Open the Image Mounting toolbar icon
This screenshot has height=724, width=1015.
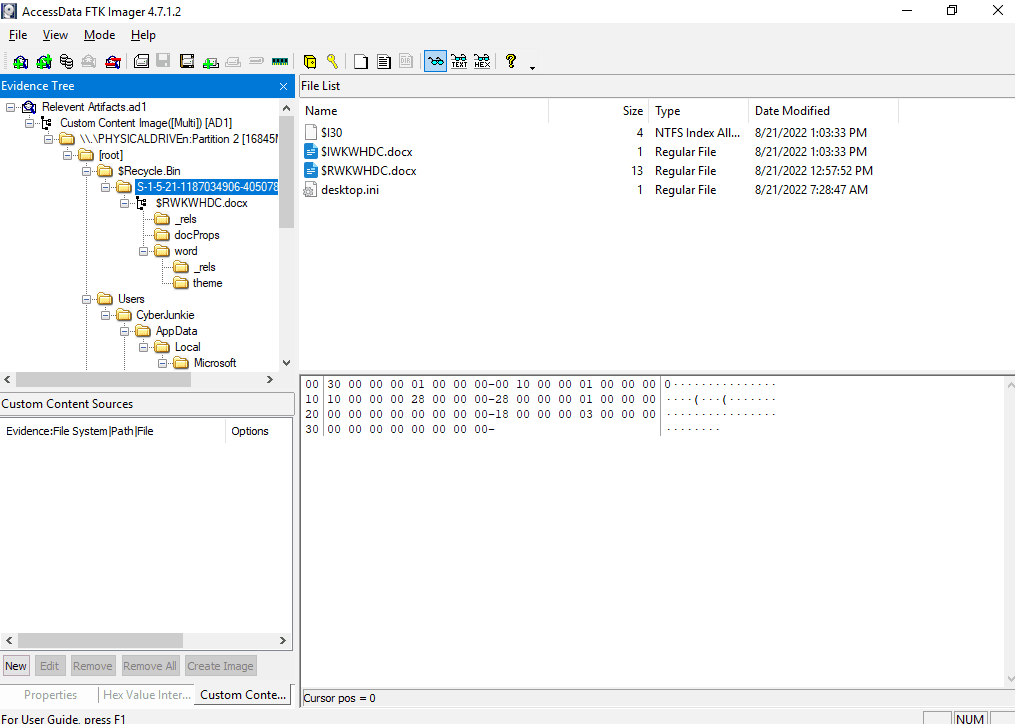coord(66,62)
